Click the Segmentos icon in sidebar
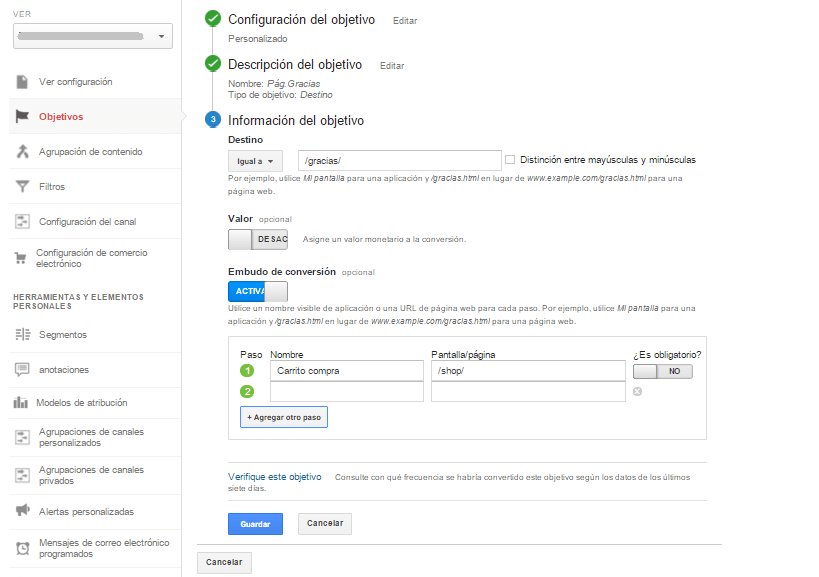 (22, 335)
